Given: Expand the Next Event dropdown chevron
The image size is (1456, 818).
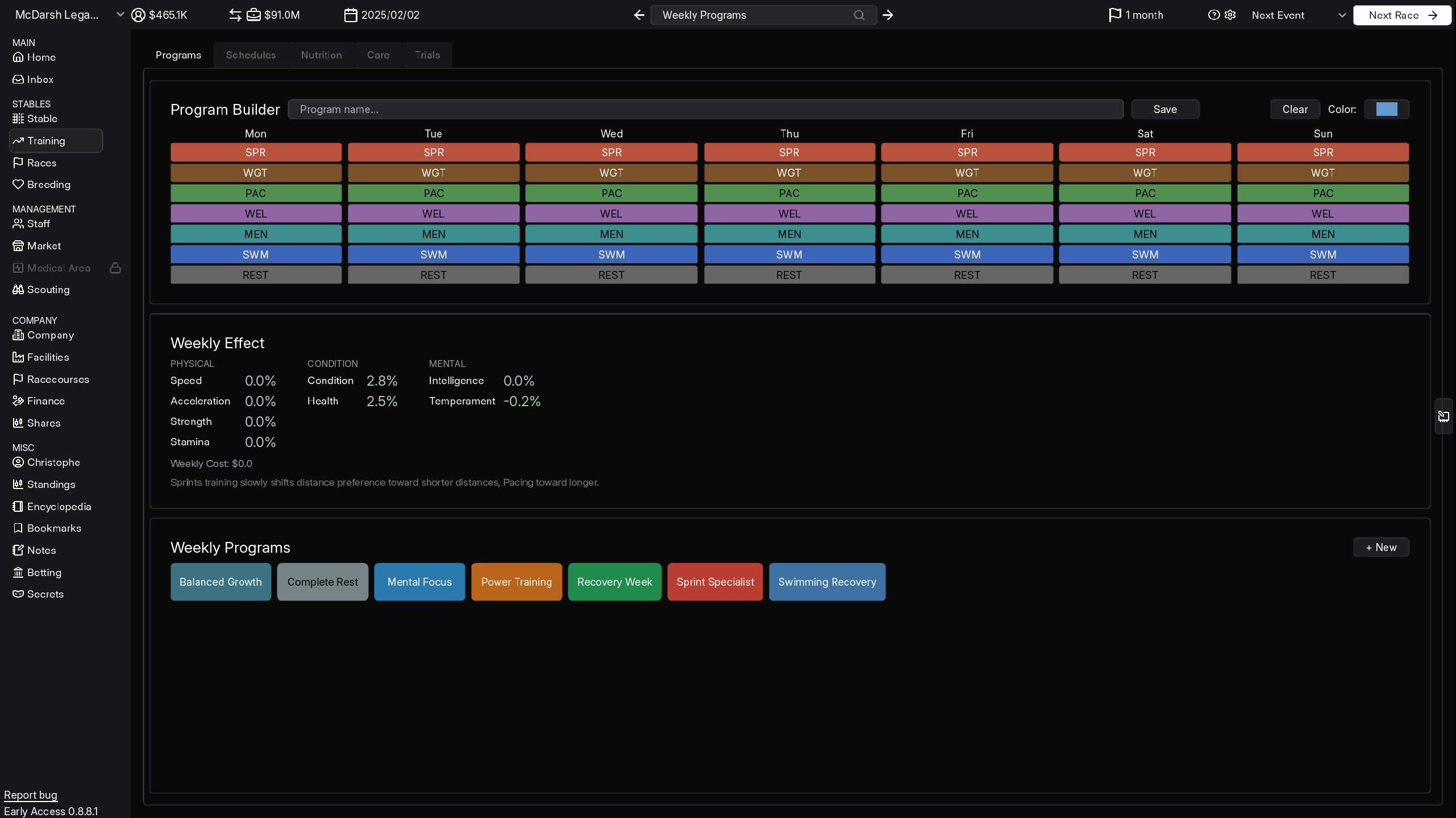Looking at the screenshot, I should click(x=1342, y=15).
